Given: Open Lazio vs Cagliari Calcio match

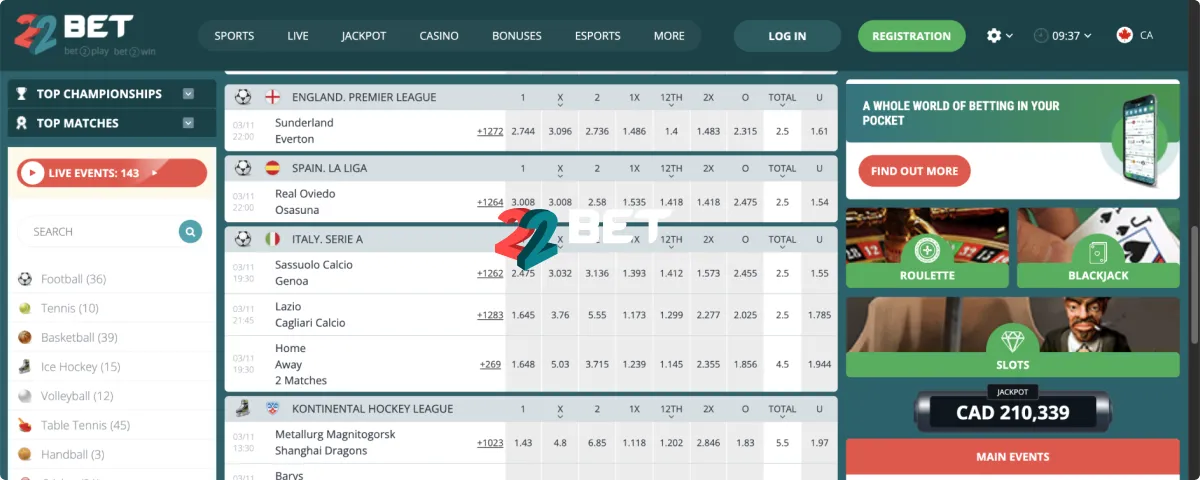Looking at the screenshot, I should pyautogui.click(x=310, y=315).
